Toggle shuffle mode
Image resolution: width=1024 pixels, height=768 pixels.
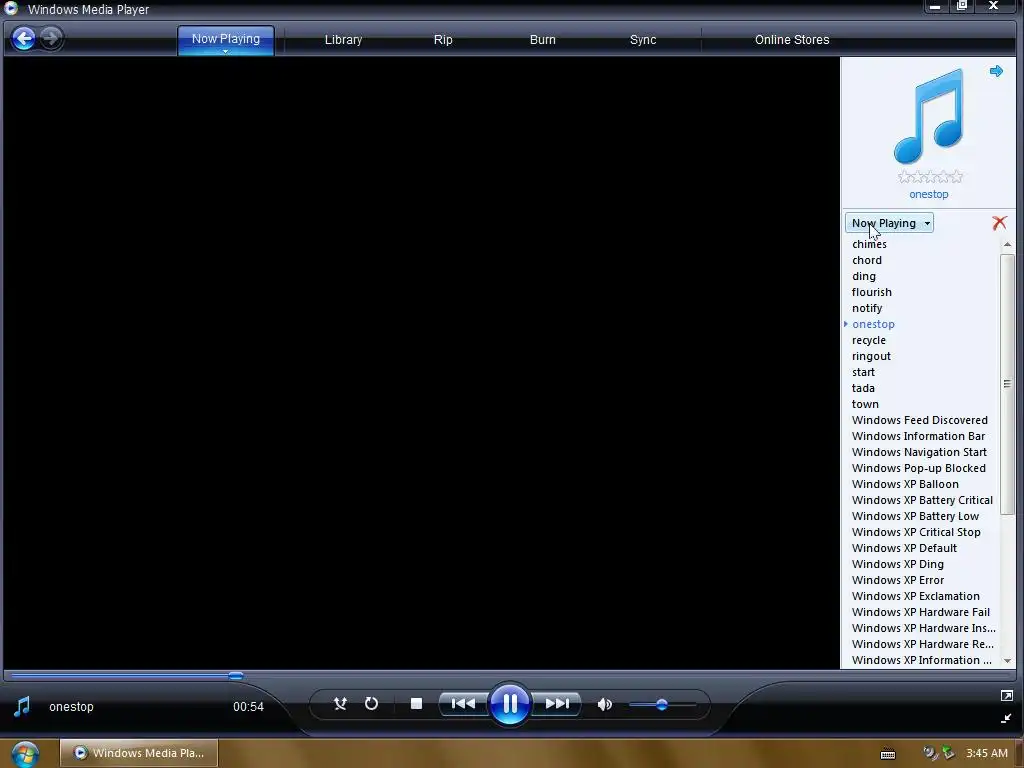[x=340, y=703]
